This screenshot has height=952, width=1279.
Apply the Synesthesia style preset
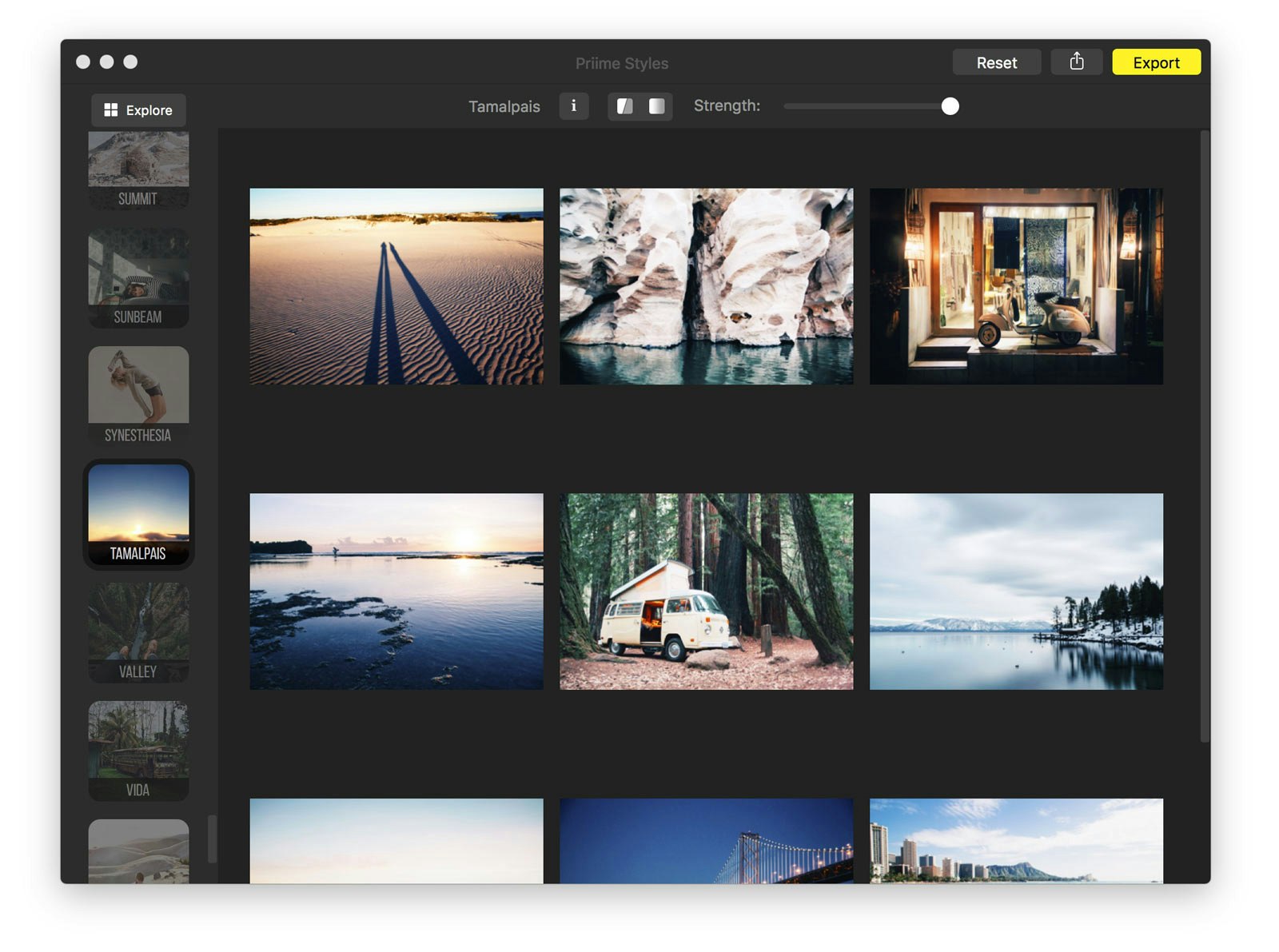138,395
